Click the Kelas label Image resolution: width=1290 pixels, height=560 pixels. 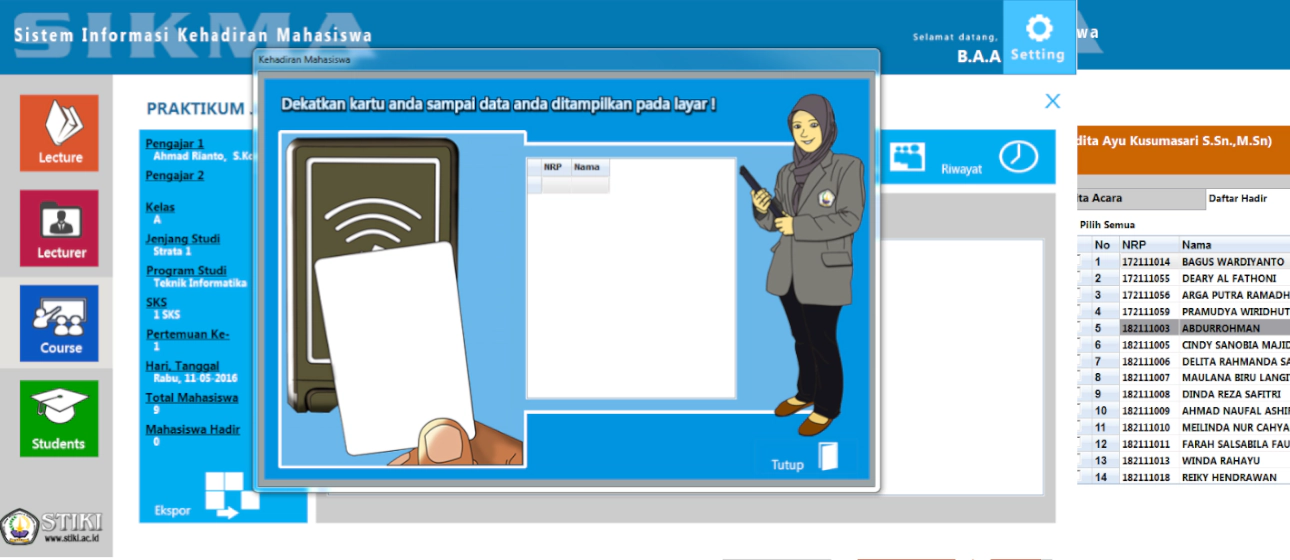pyautogui.click(x=160, y=207)
